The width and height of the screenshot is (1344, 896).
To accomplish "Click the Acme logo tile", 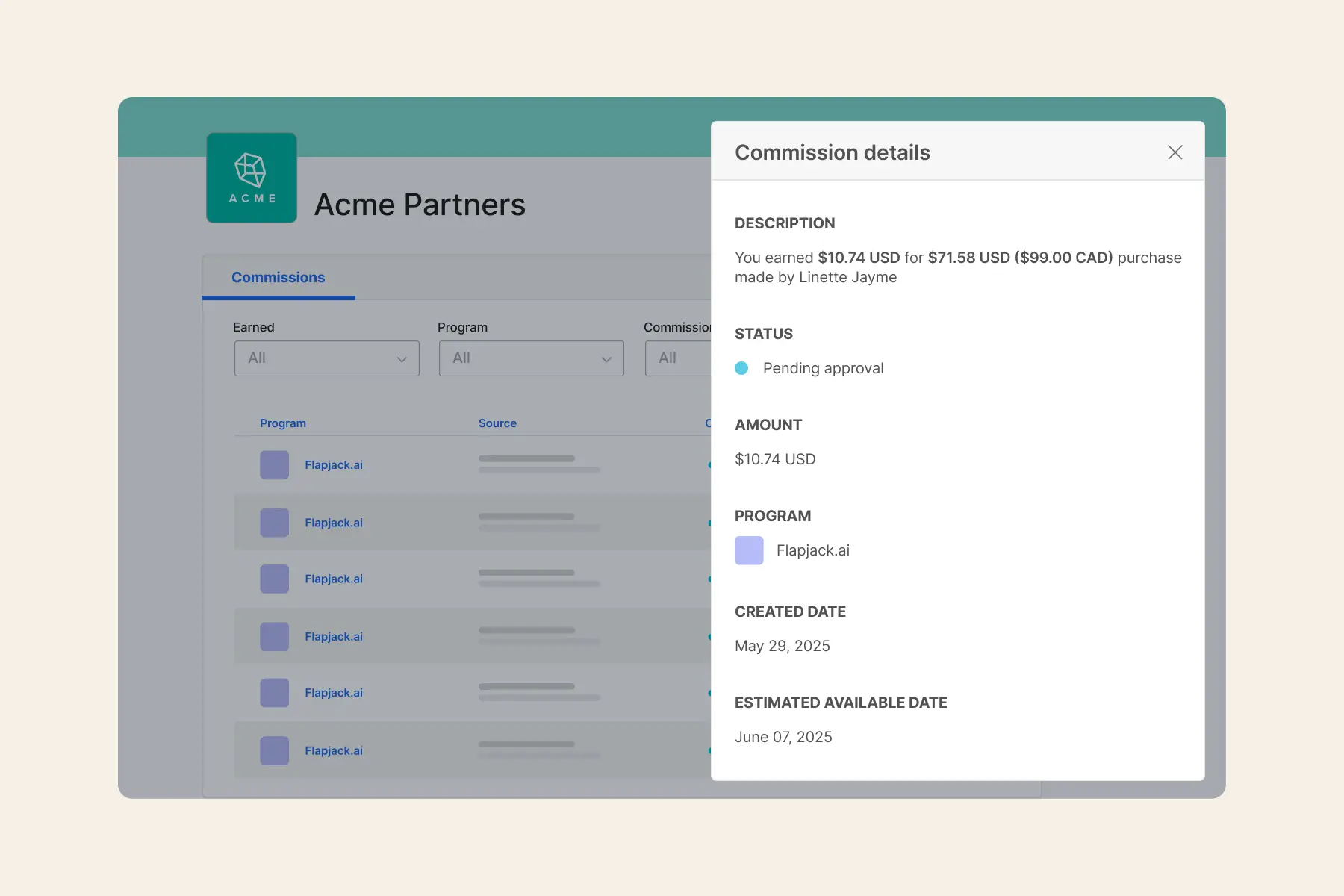I will pyautogui.click(x=252, y=178).
